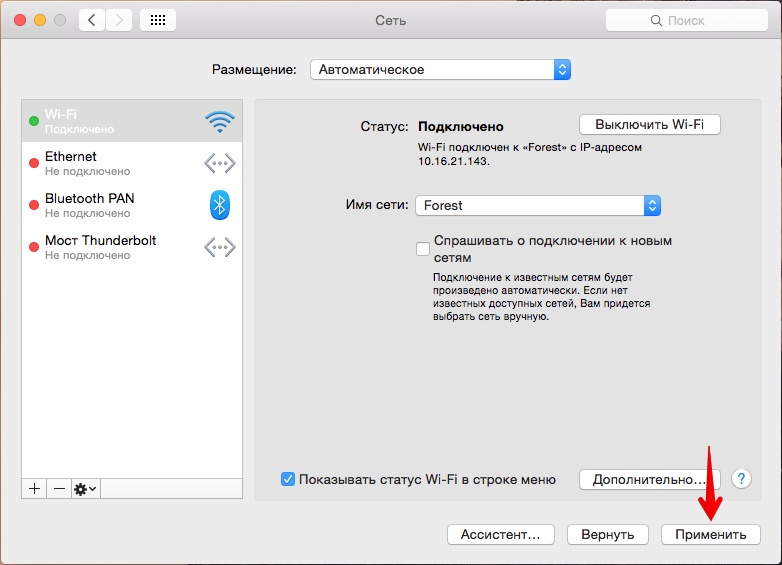Click the Применить apply button

coord(710,534)
